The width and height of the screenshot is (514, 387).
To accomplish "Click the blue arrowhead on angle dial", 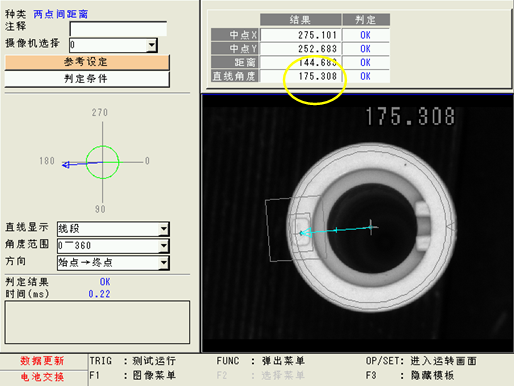I will pyautogui.click(x=66, y=165).
